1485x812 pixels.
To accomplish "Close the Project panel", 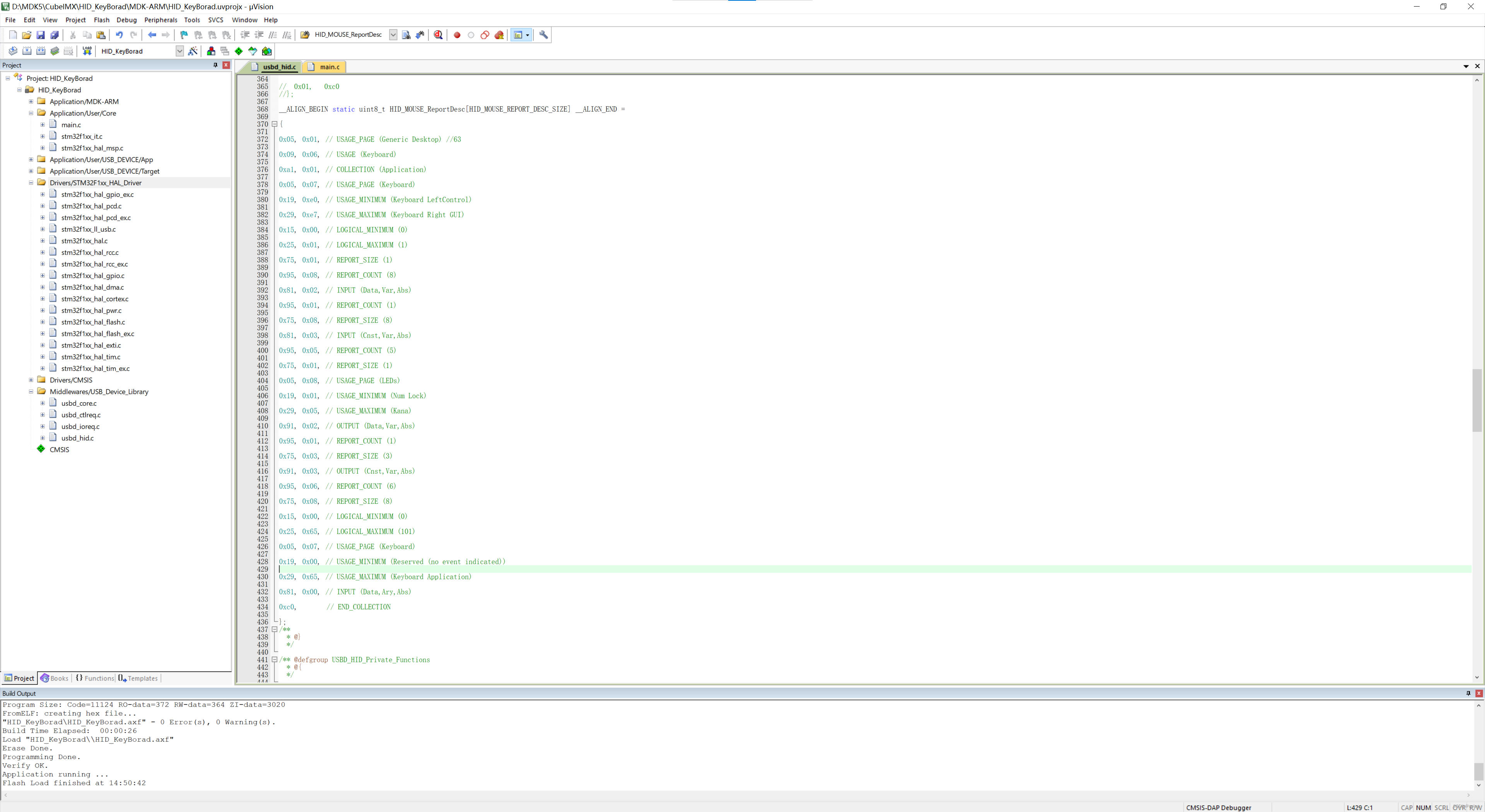I will coord(226,65).
